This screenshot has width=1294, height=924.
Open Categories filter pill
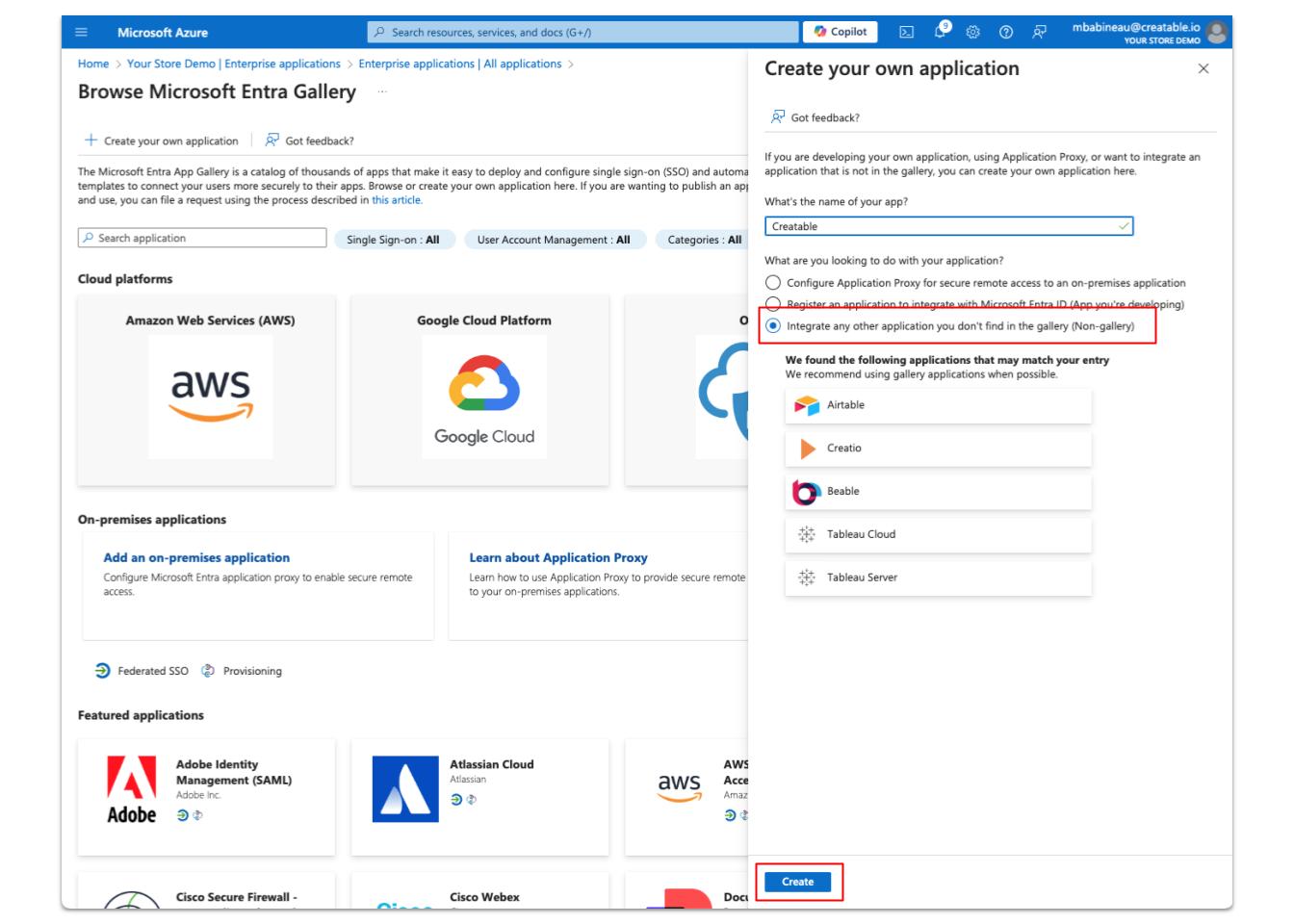click(703, 240)
